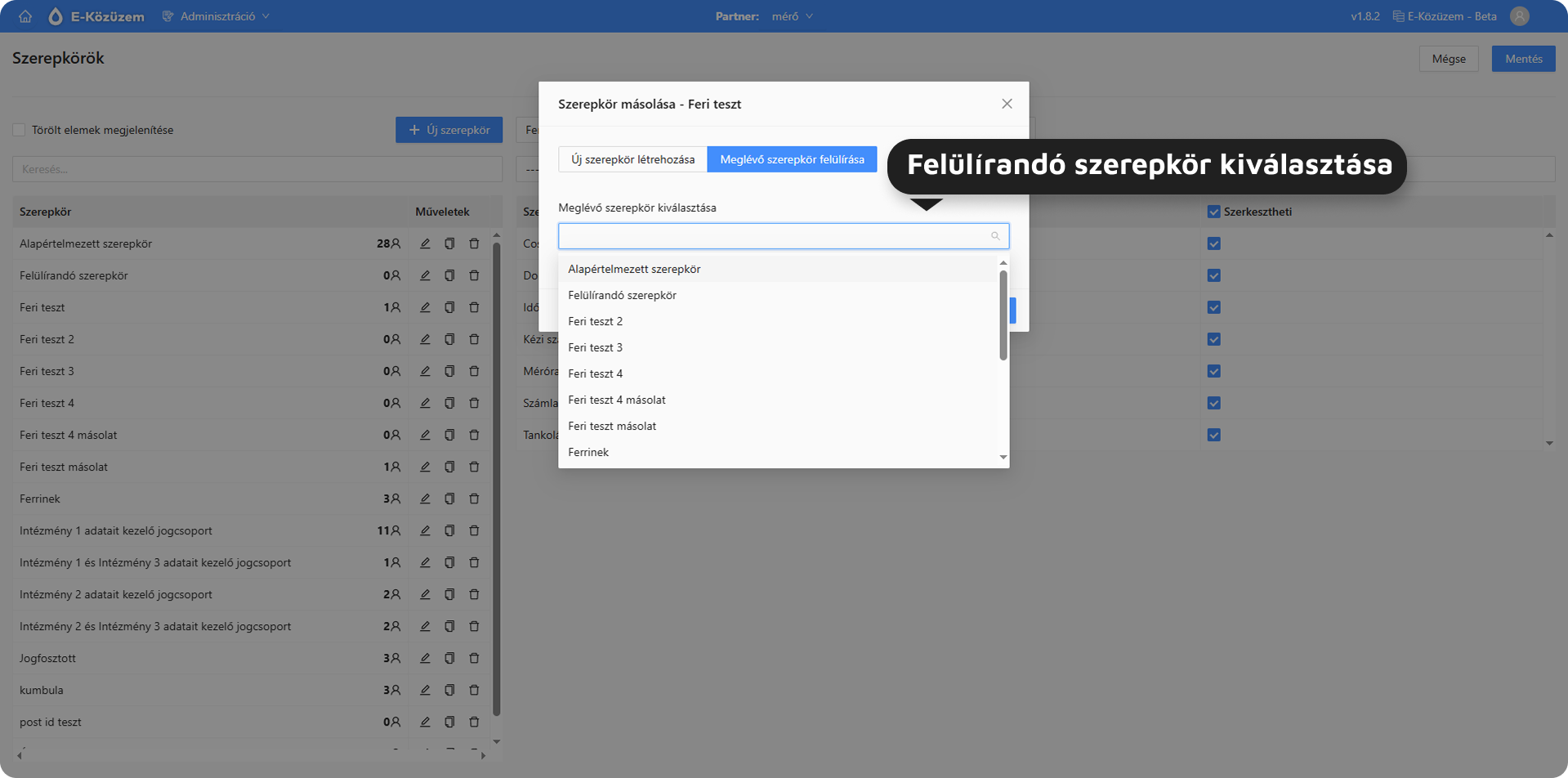Open the Adminisztráció dropdown menu
1568x778 pixels.
tap(217, 16)
